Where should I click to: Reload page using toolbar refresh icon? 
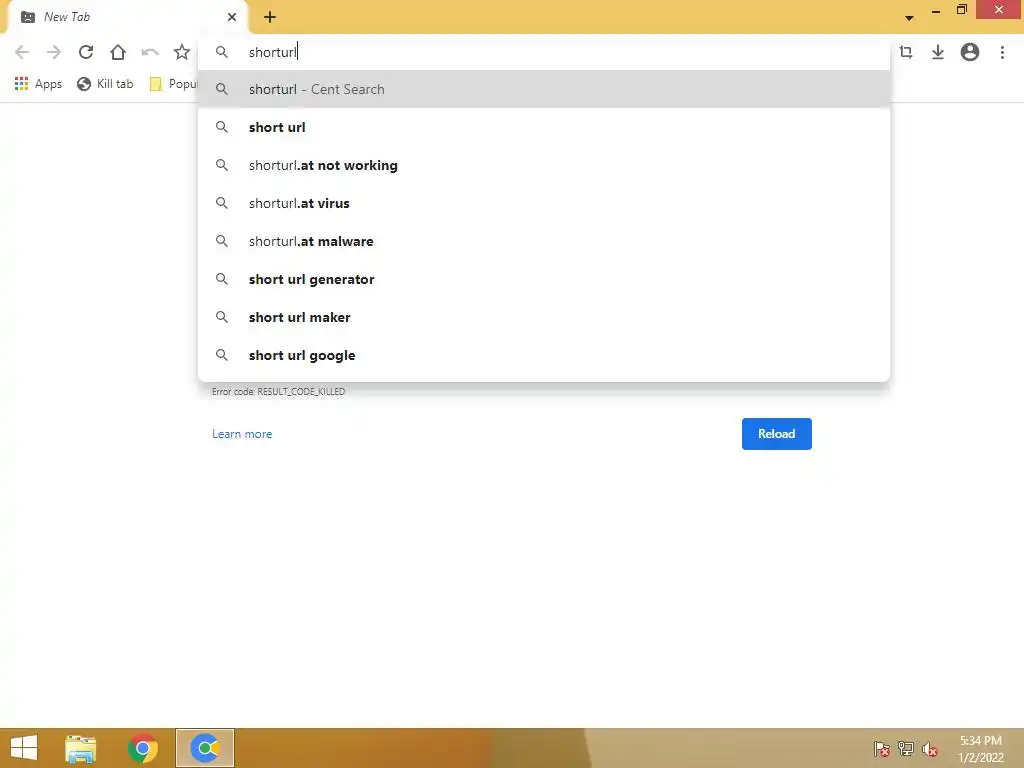(86, 52)
